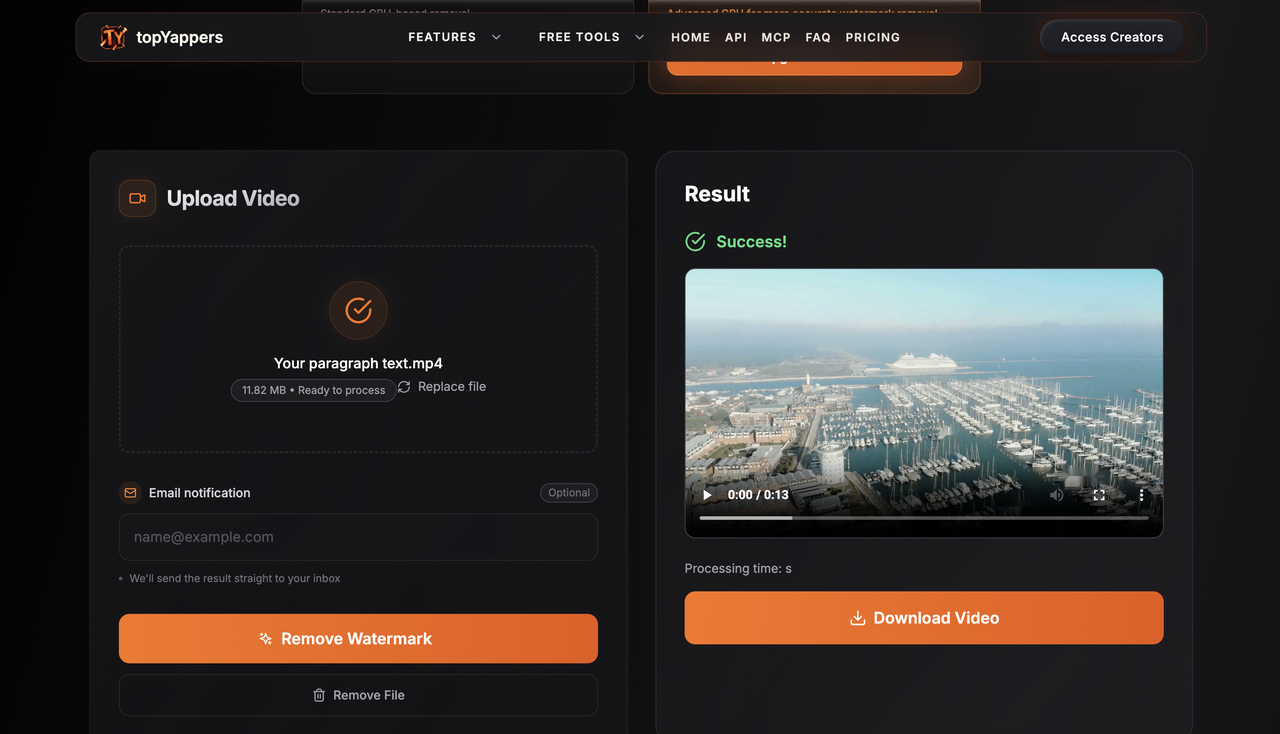Open the API nav link
This screenshot has height=734, width=1280.
[736, 37]
